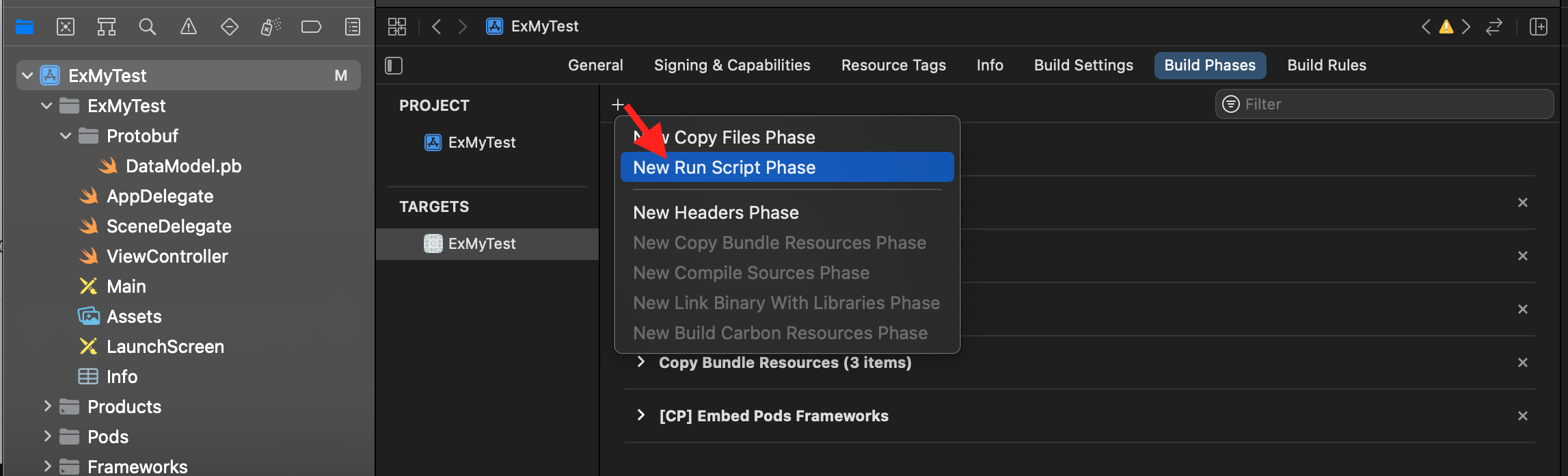Show the Issue navigator warning icon
The width and height of the screenshot is (1568, 476).
188,27
